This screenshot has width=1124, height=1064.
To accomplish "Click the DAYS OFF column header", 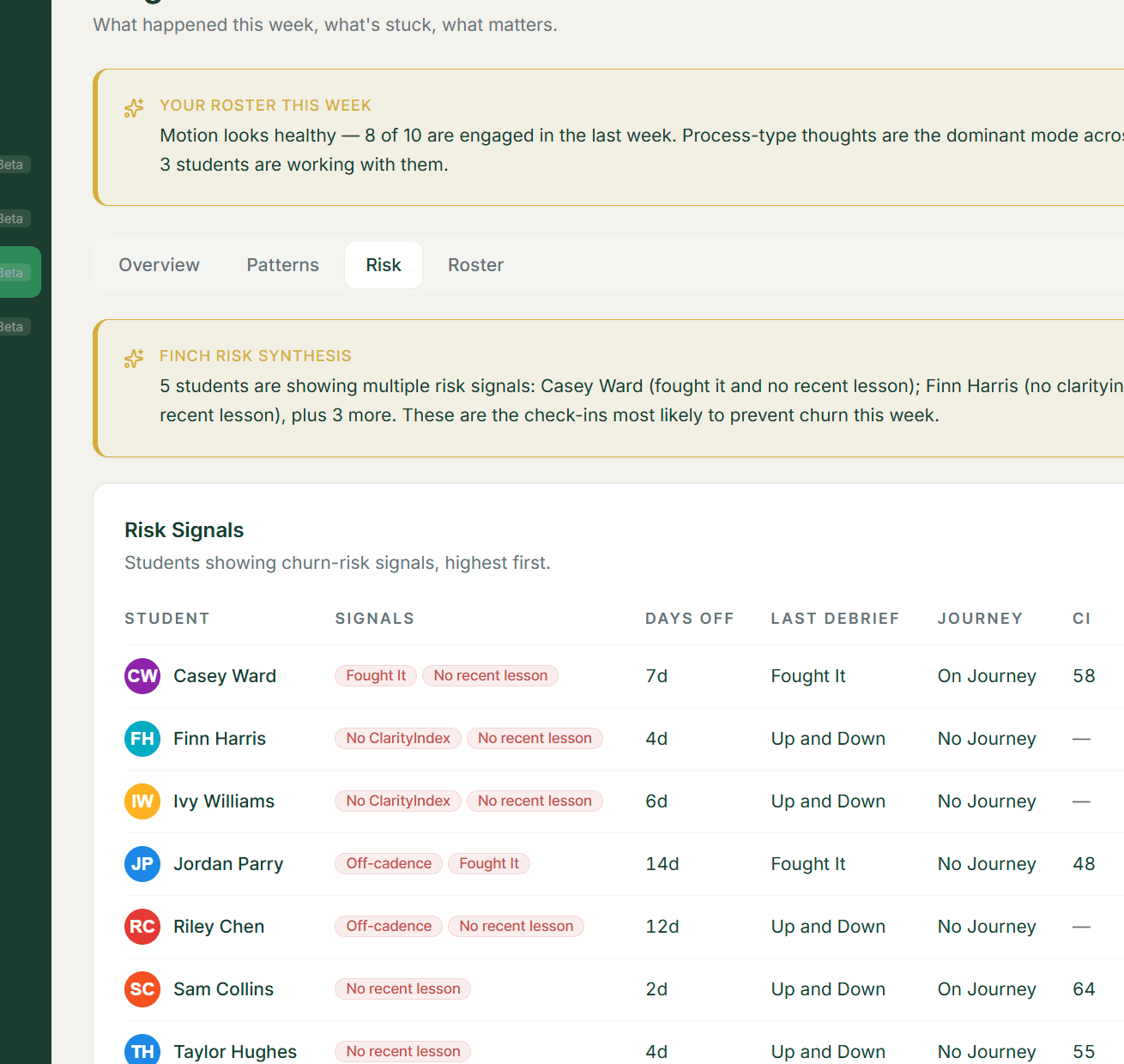I will click(x=690, y=619).
